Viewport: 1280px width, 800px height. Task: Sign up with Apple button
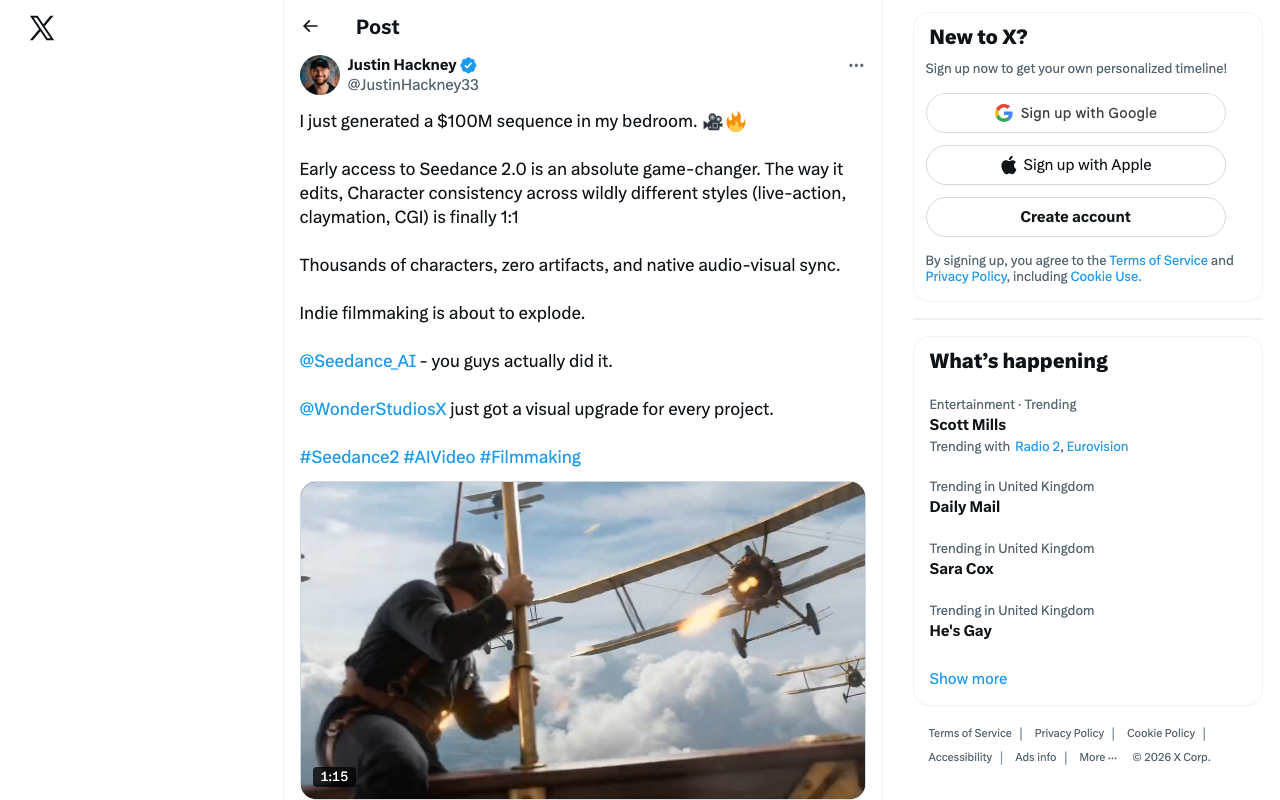pos(1075,165)
